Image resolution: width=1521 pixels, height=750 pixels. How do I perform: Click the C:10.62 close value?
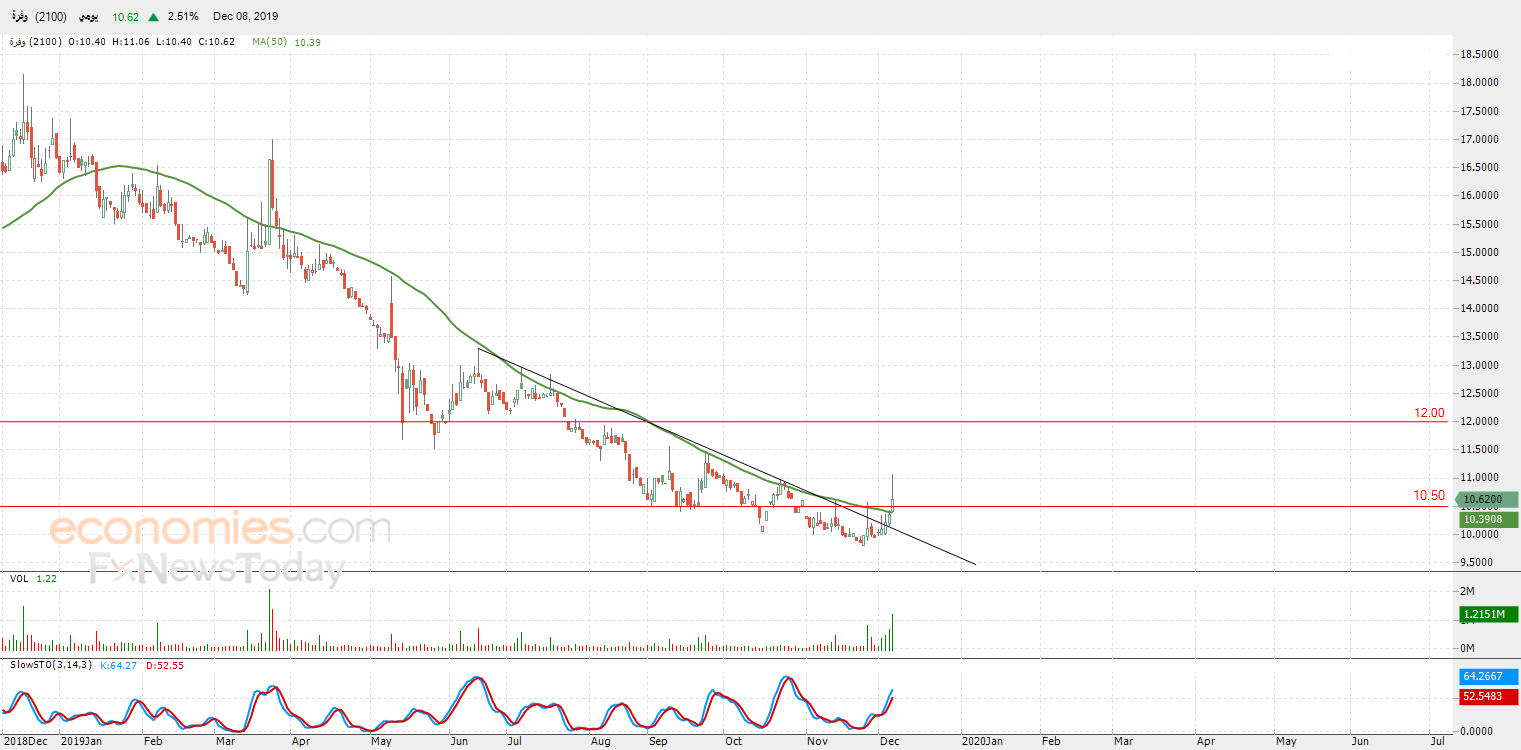pyautogui.click(x=216, y=42)
